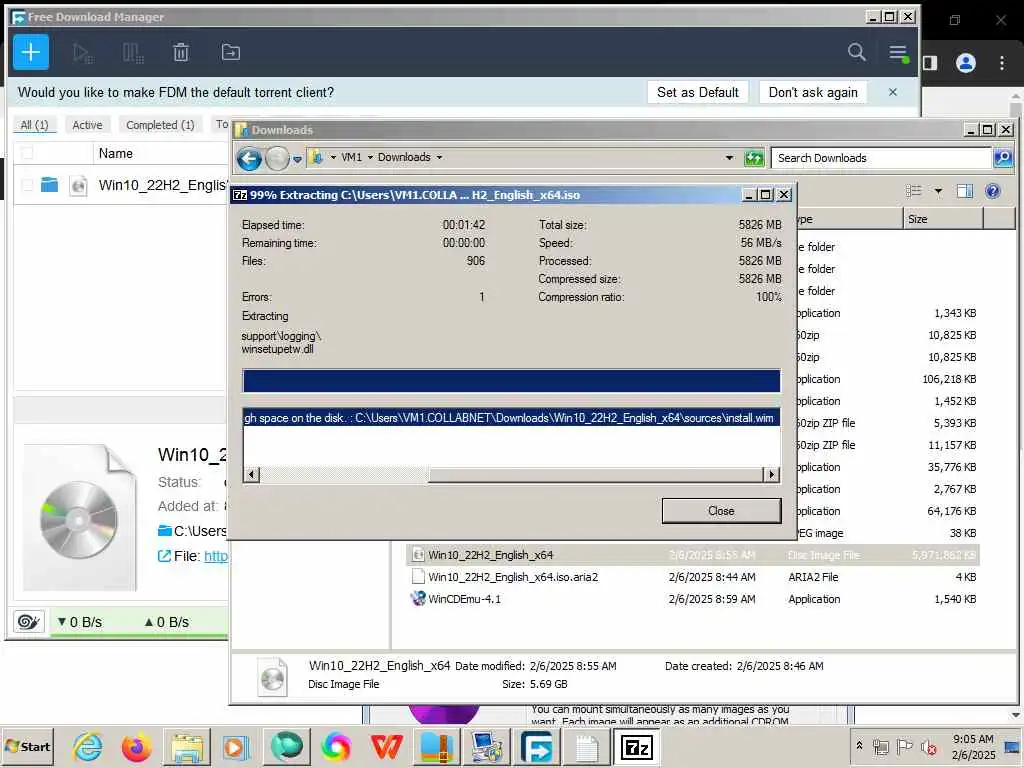Screen dimensions: 1024x768
Task: Expand the breadcrumb arrow before VM1
Action: [x=333, y=157]
